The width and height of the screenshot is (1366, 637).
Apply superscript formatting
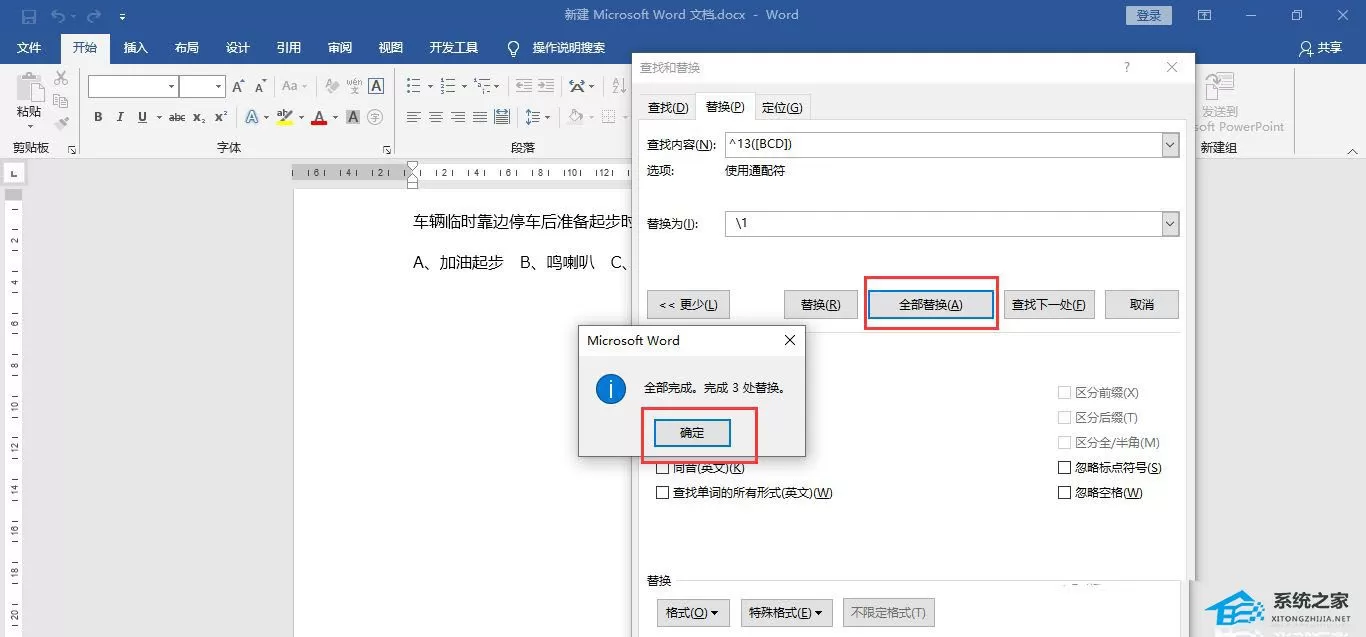[221, 117]
